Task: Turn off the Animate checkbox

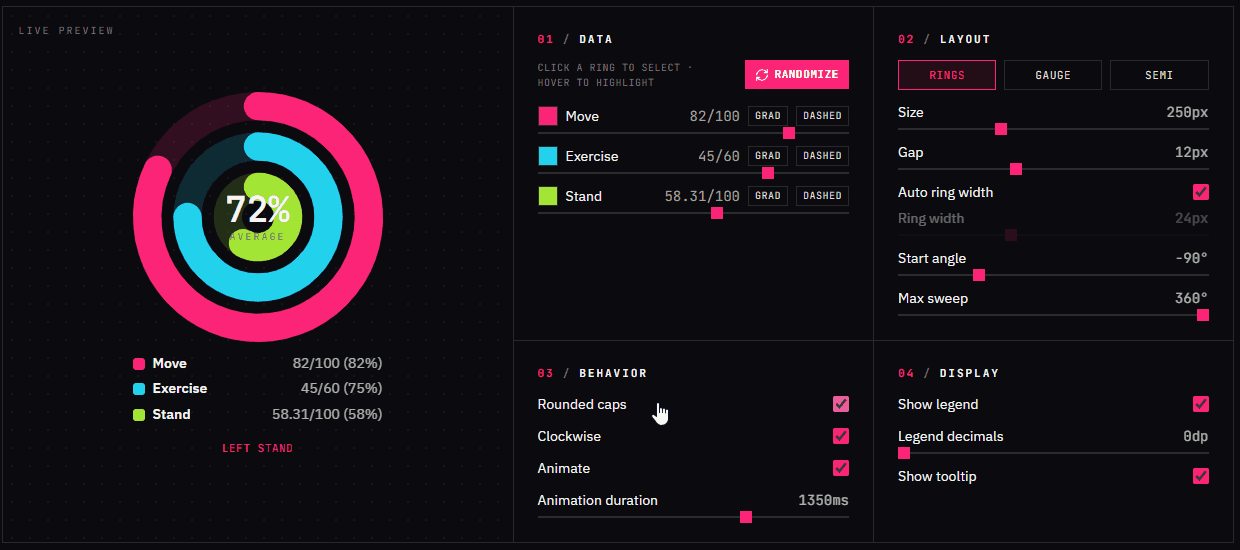Action: (841, 468)
